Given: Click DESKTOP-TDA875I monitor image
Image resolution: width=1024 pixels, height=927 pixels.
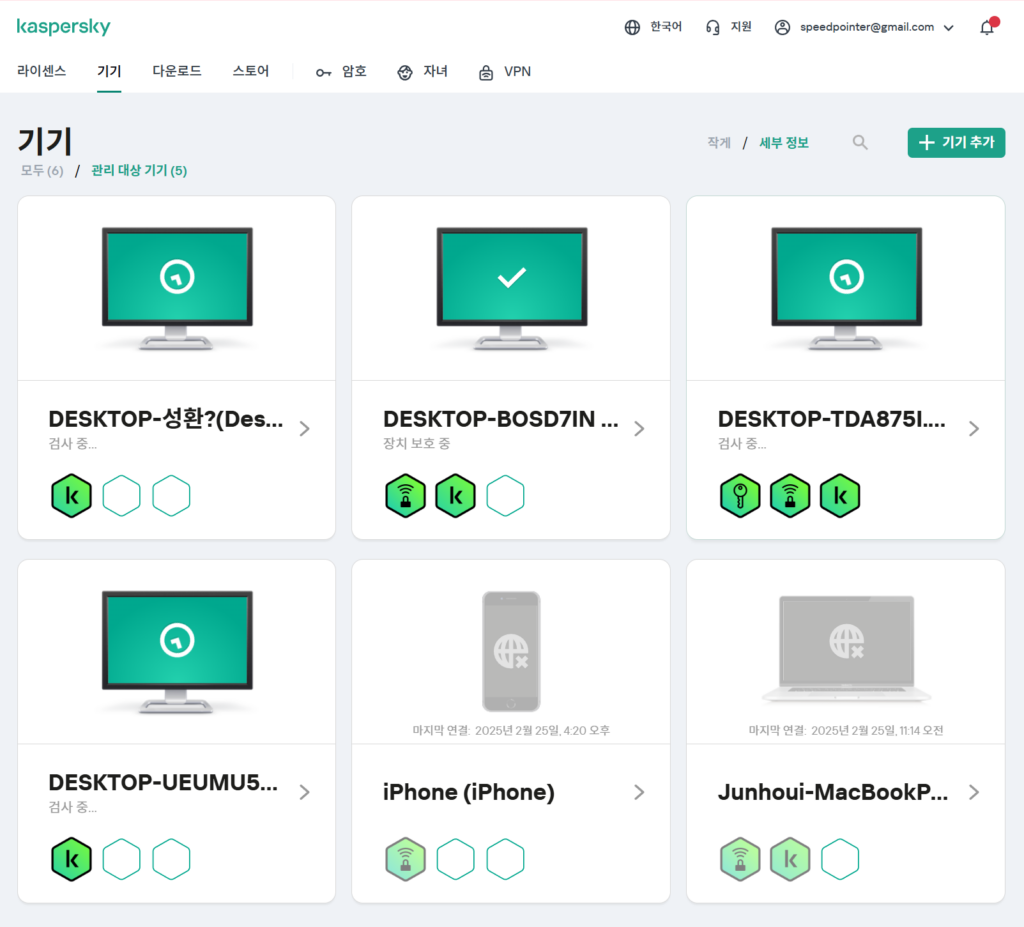Looking at the screenshot, I should pos(846,288).
